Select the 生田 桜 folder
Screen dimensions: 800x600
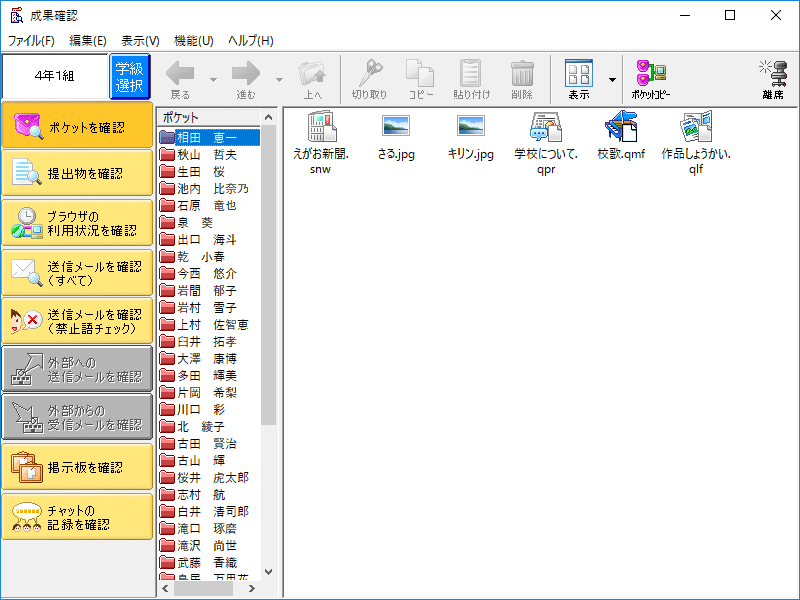pyautogui.click(x=192, y=172)
